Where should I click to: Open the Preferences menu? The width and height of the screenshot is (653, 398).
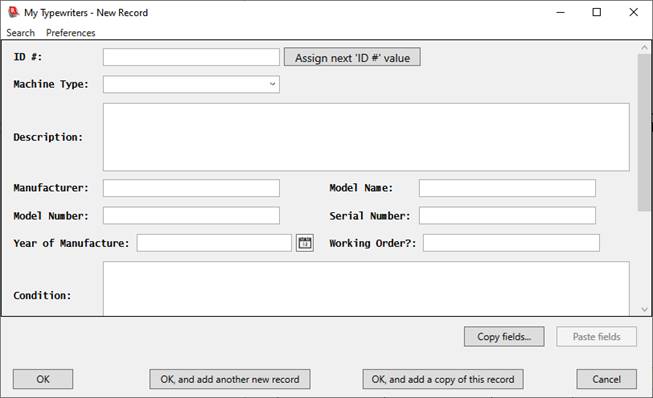click(x=71, y=33)
